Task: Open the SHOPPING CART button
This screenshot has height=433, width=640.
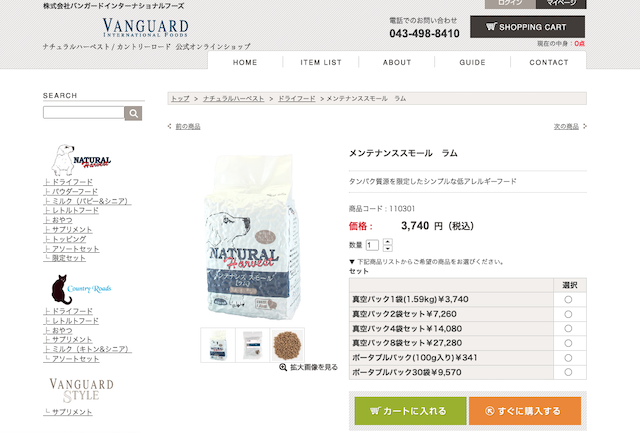Action: (x=527, y=27)
